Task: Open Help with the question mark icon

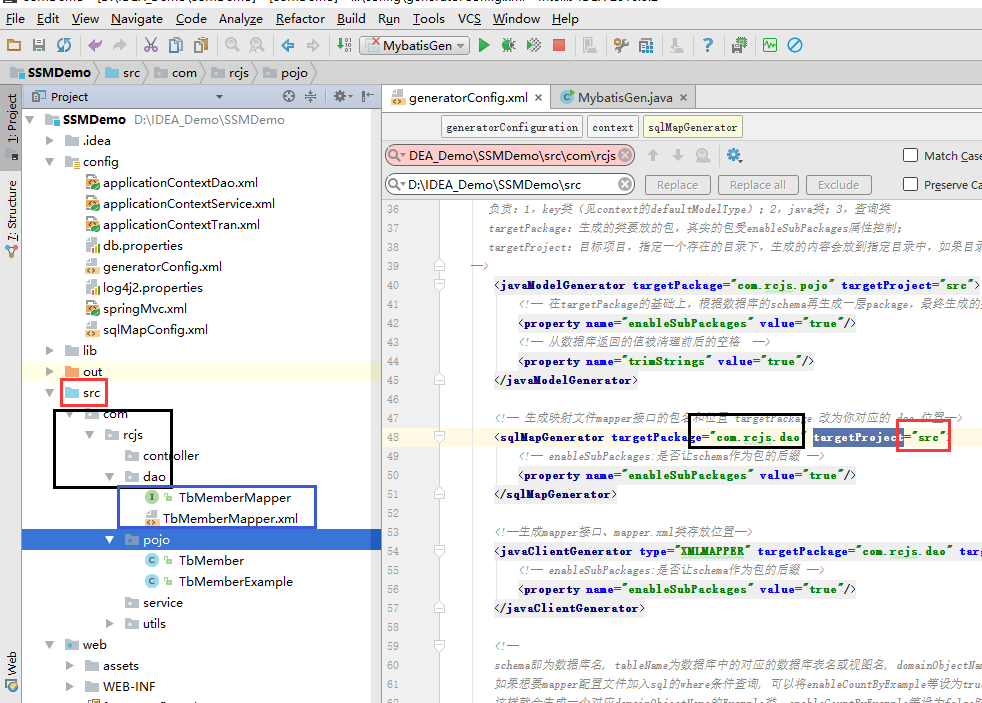Action: pos(708,45)
